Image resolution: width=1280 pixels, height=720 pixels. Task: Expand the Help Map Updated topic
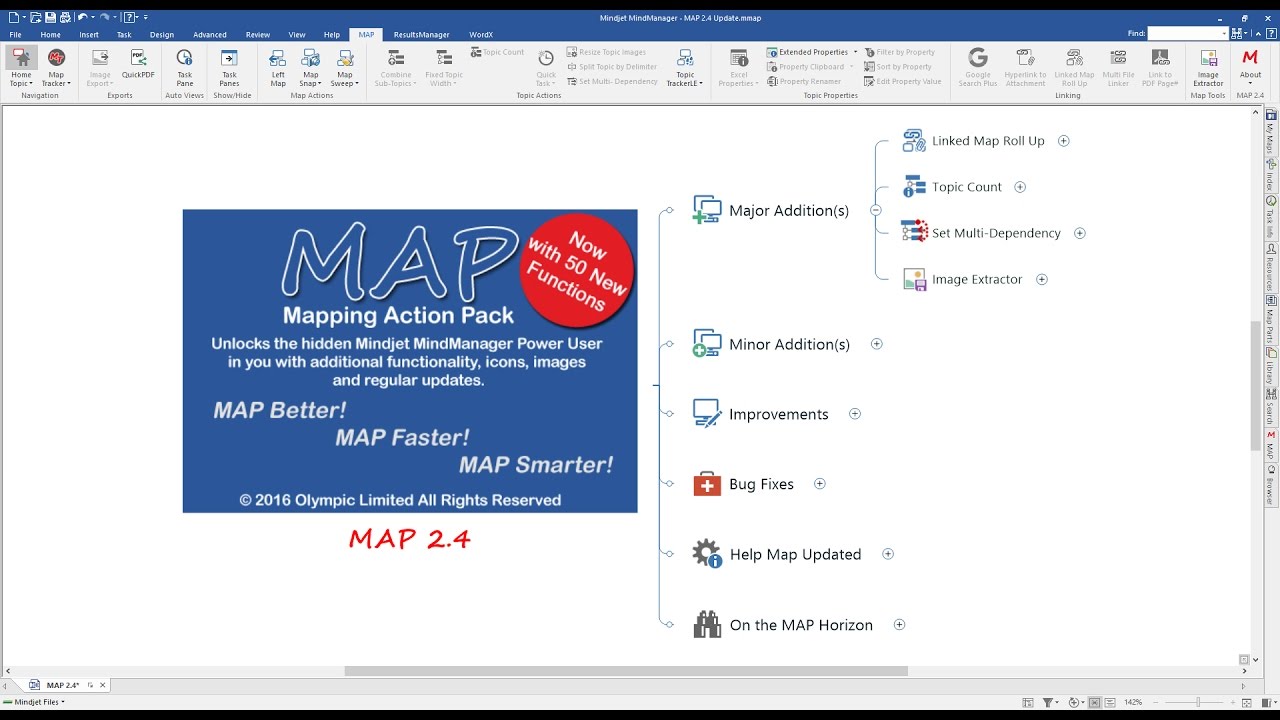888,554
